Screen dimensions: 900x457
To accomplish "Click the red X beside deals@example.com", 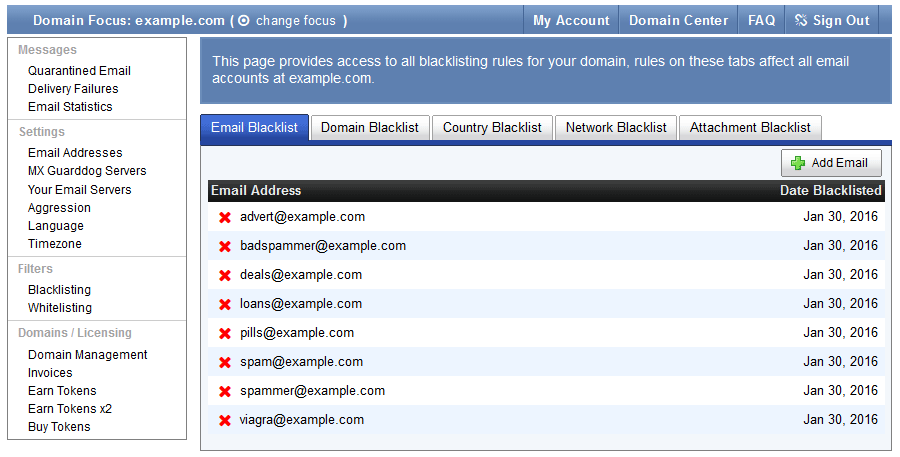I will [225, 275].
